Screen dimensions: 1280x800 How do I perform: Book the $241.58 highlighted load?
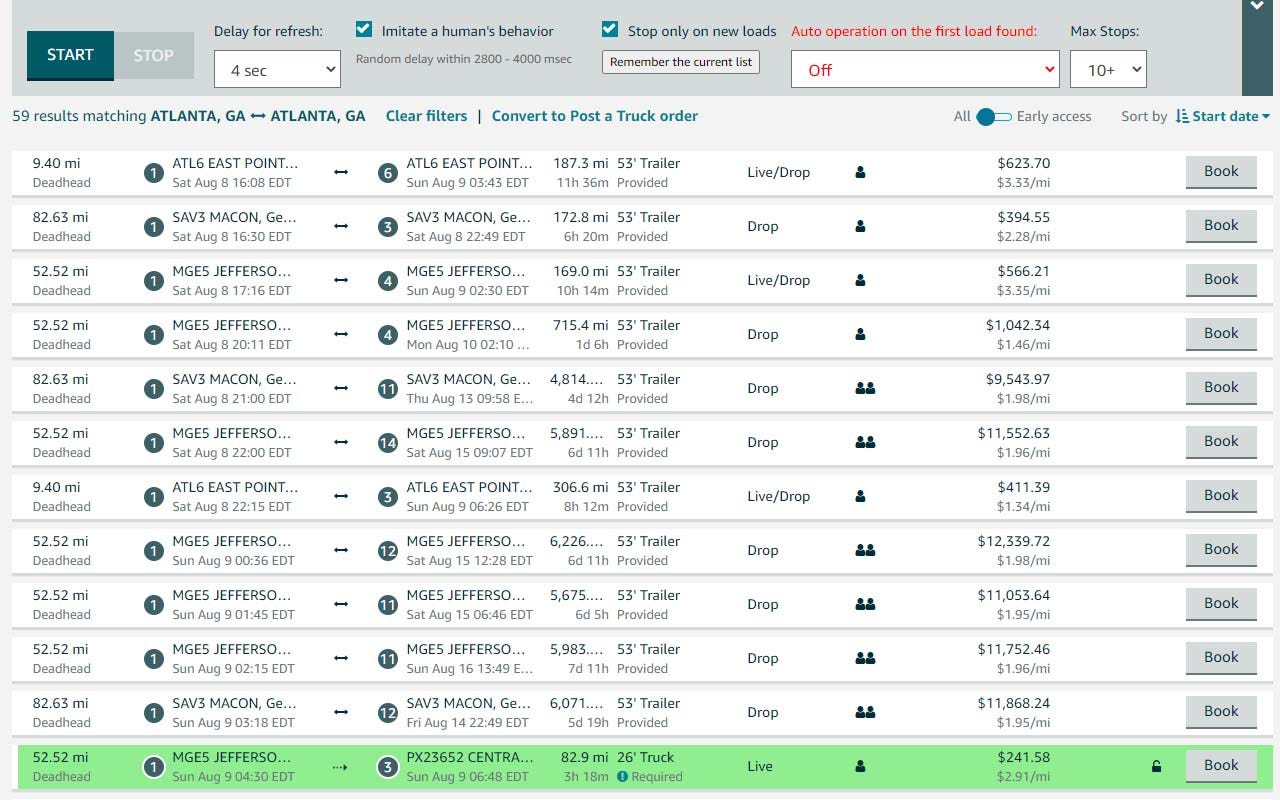tap(1221, 766)
